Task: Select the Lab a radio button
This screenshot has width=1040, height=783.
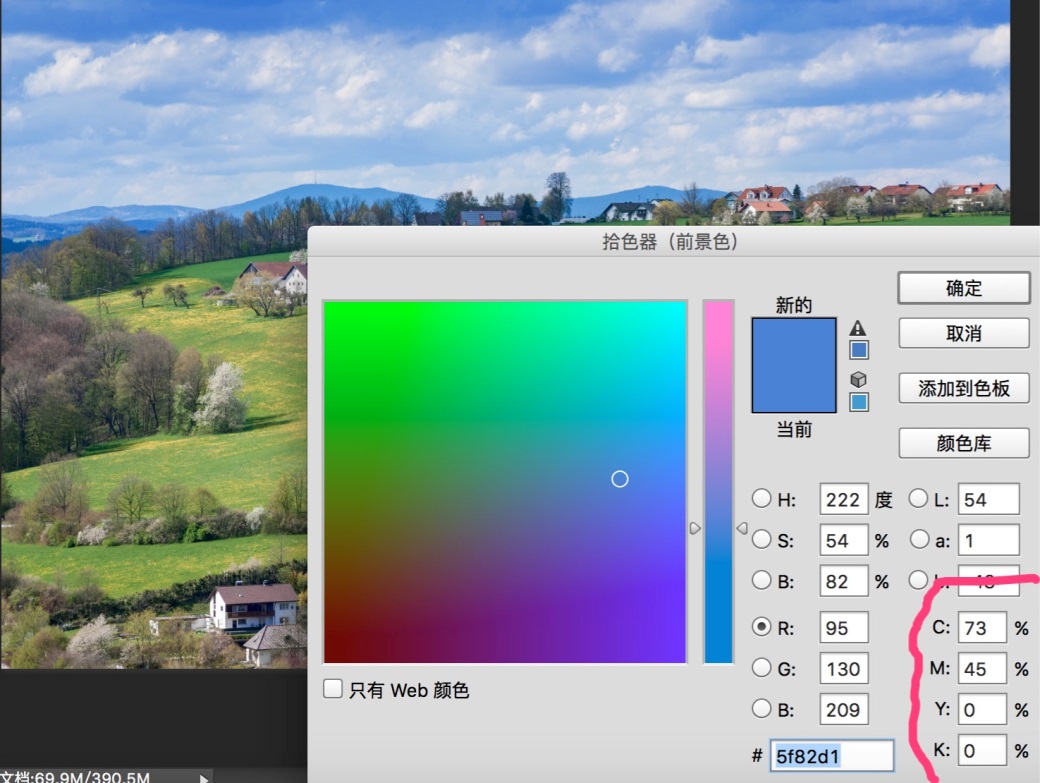Action: (919, 540)
